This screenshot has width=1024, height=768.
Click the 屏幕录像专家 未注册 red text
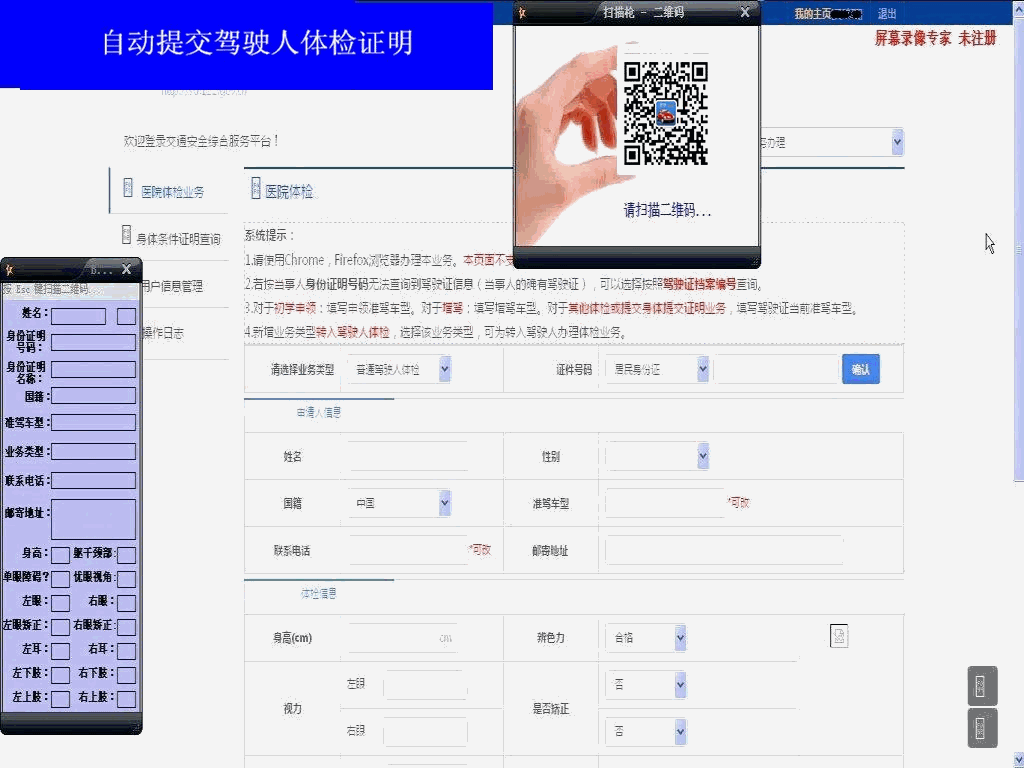pyautogui.click(x=935, y=39)
